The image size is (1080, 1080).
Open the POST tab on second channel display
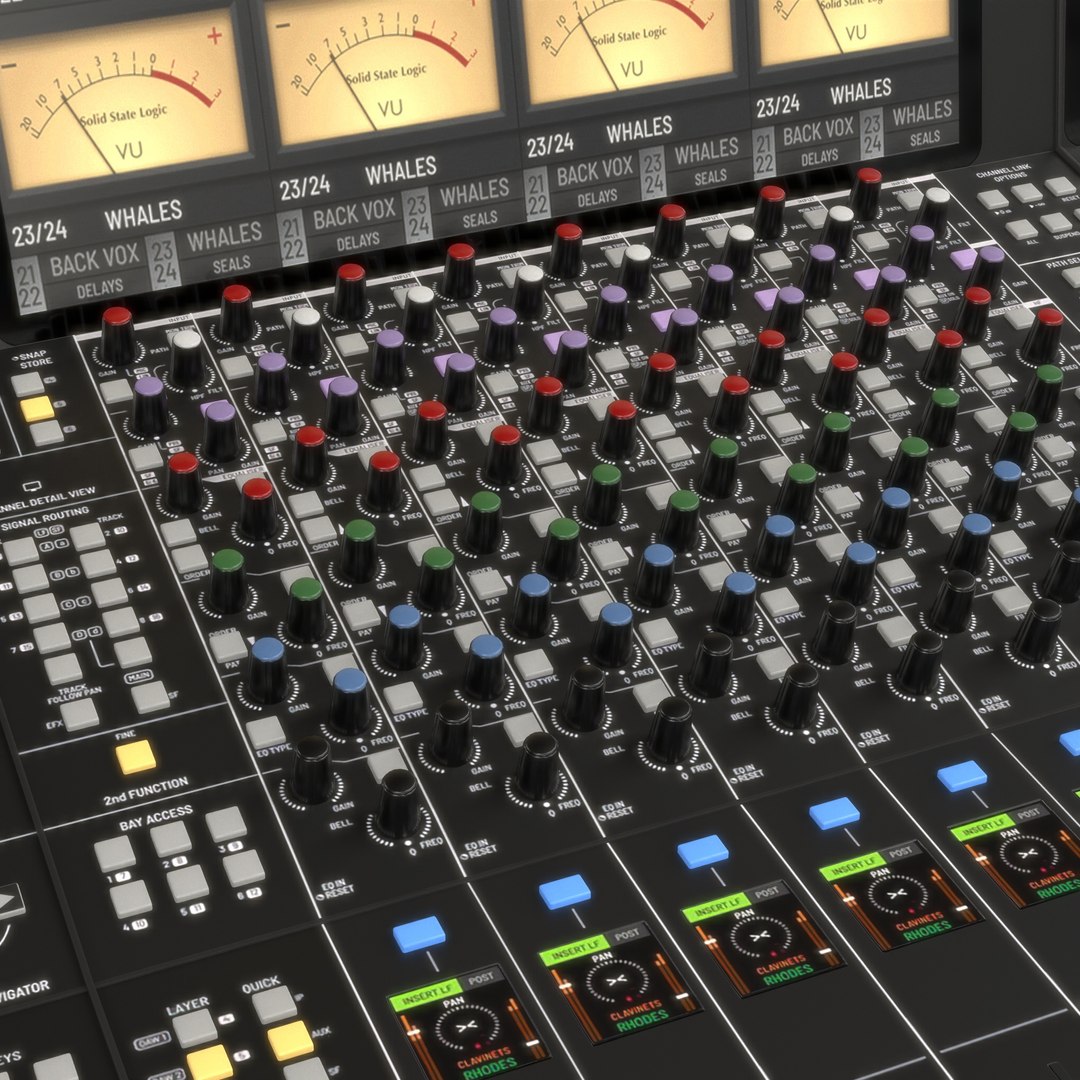pos(628,933)
